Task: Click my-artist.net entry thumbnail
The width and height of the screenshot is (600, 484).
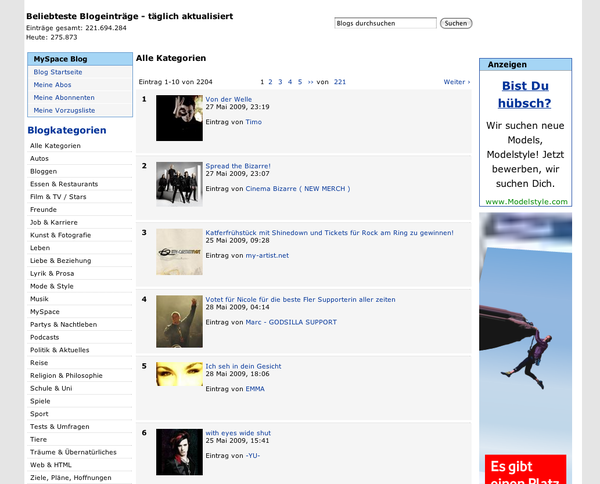Action: click(179, 252)
